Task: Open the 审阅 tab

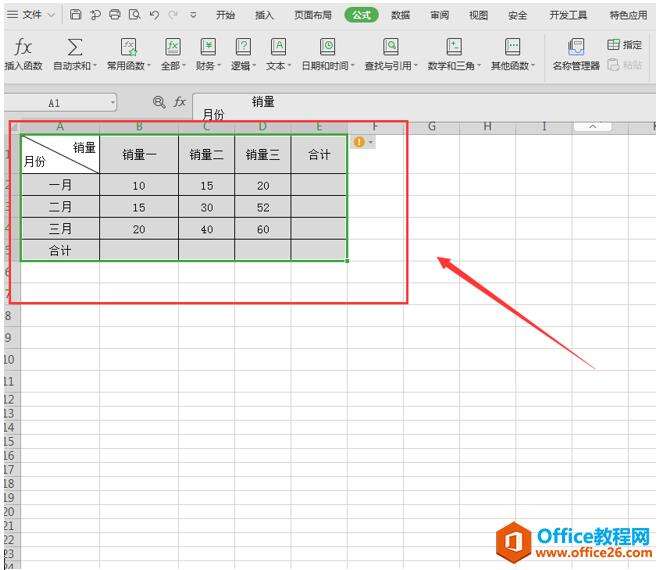Action: click(x=440, y=15)
